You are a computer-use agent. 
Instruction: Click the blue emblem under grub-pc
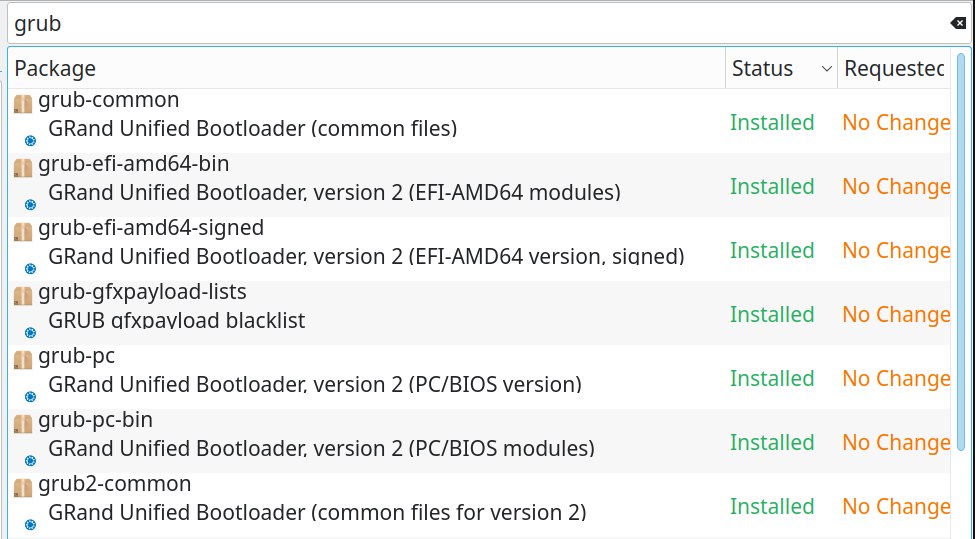point(30,397)
